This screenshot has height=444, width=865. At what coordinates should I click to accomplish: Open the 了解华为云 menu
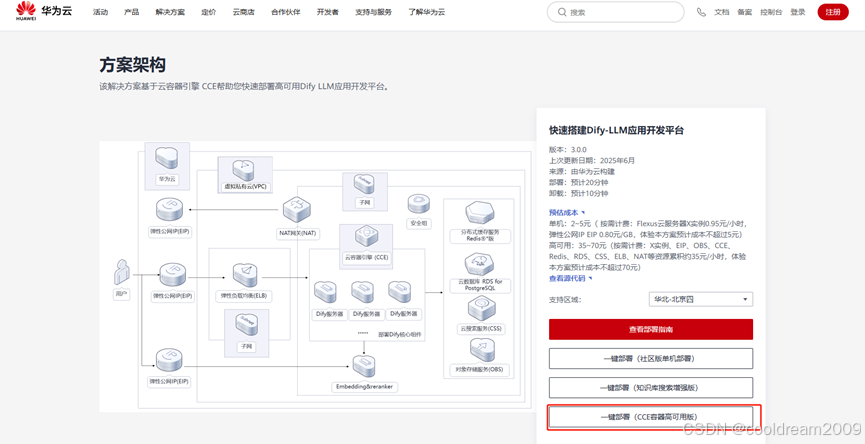coord(426,12)
